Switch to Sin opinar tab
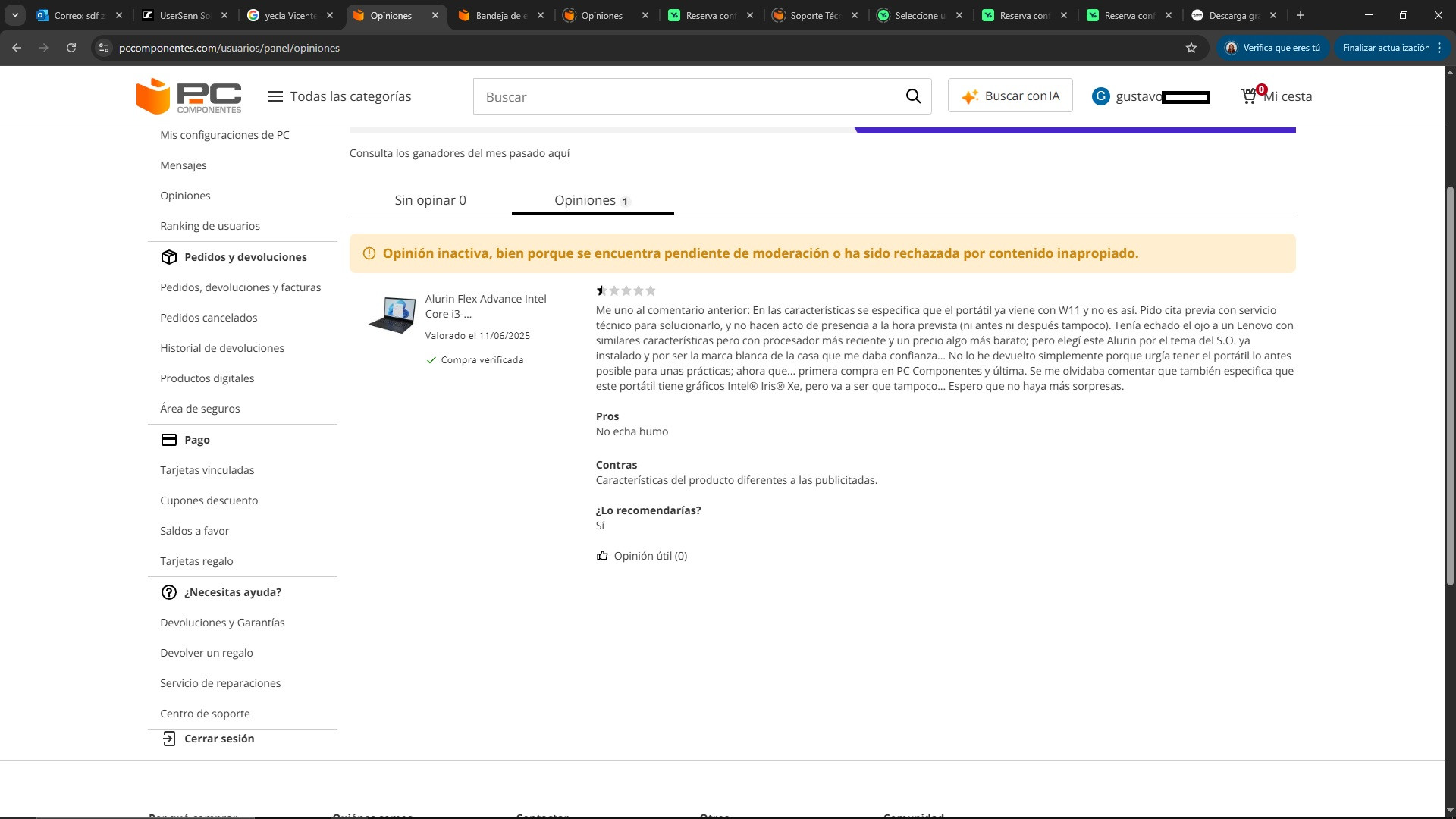This screenshot has height=819, width=1456. (x=430, y=200)
